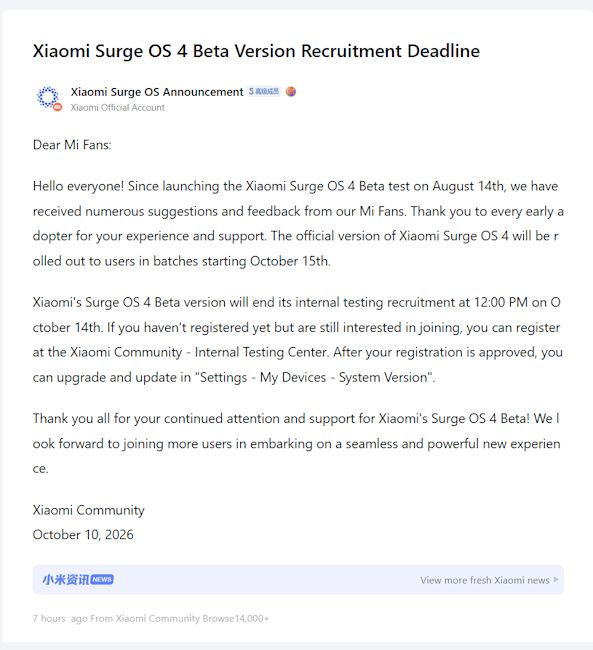Click paragraph about internal testing recruitment deadline

[x=298, y=340]
